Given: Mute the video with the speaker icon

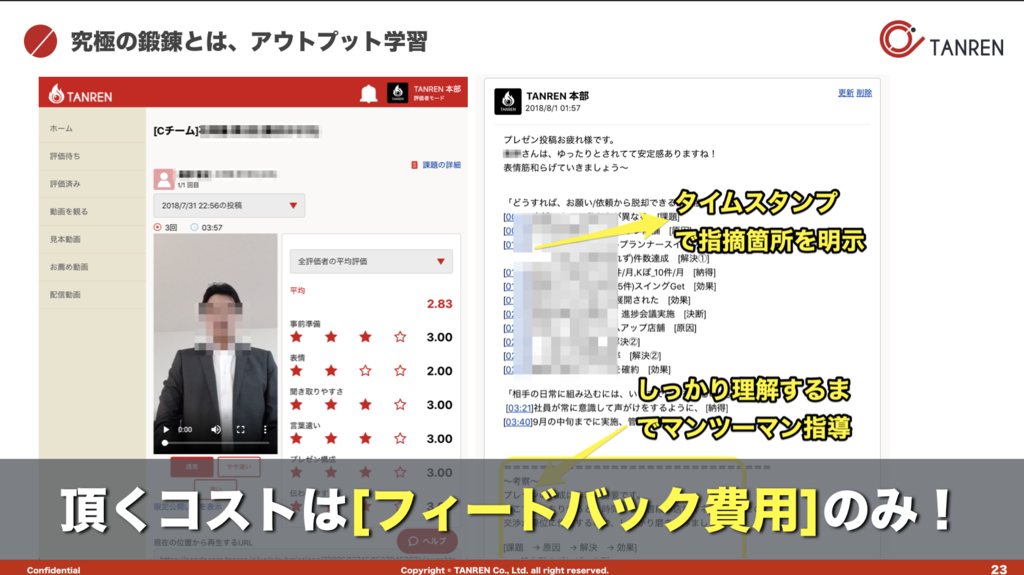Looking at the screenshot, I should click(216, 429).
